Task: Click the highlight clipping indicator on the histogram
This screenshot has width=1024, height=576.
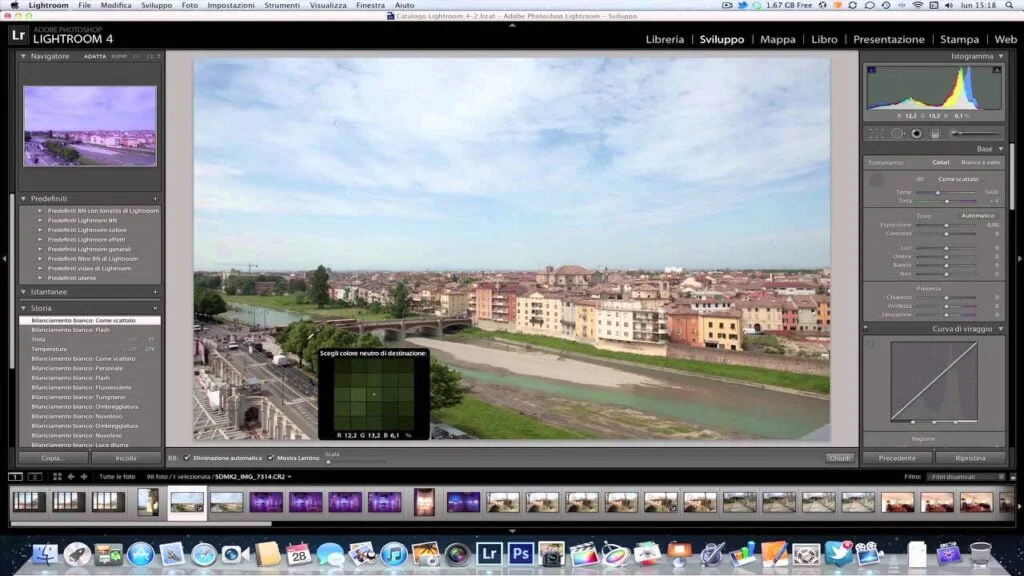Action: 997,69
